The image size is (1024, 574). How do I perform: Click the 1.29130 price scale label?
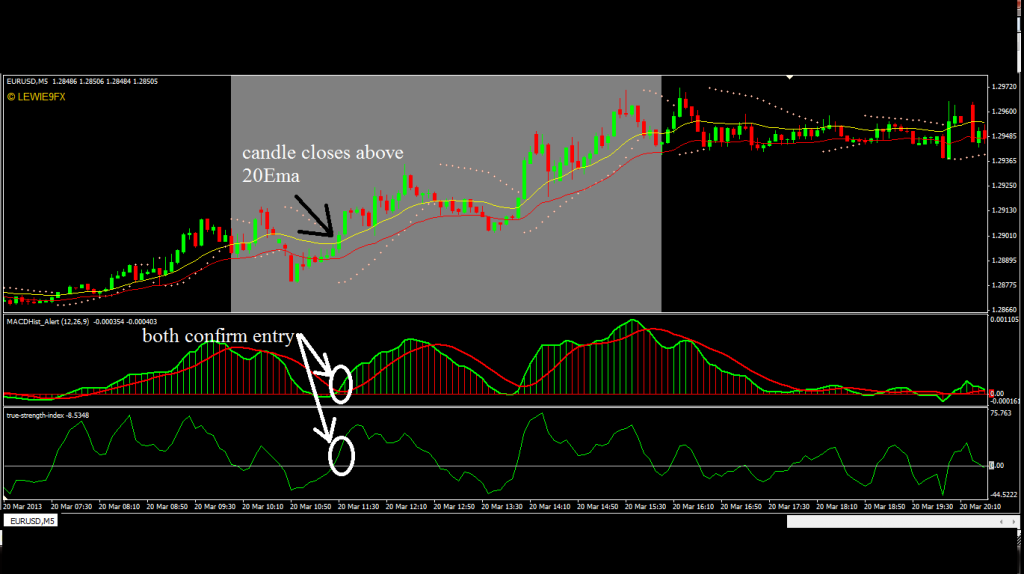click(x=1004, y=210)
